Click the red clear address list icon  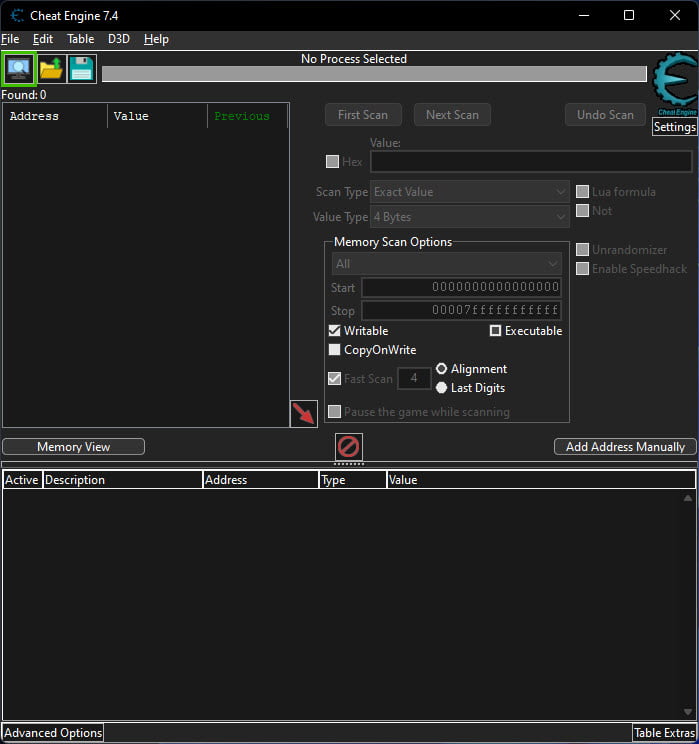349,446
